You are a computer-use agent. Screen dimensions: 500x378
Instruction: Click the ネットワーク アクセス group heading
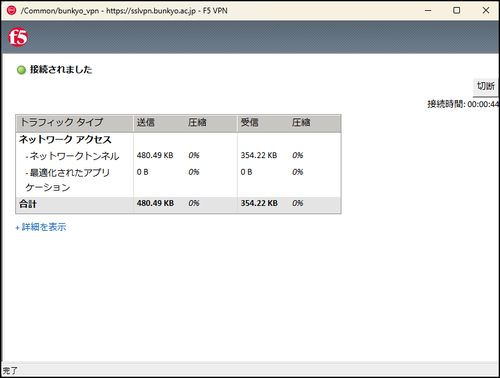(65, 139)
